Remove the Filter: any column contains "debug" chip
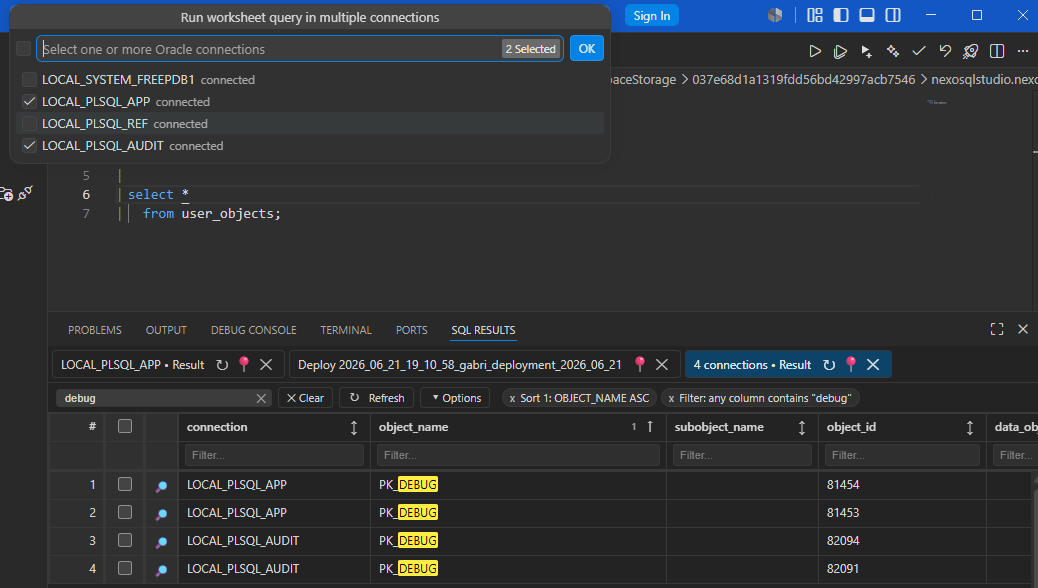This screenshot has width=1038, height=588. [x=671, y=399]
